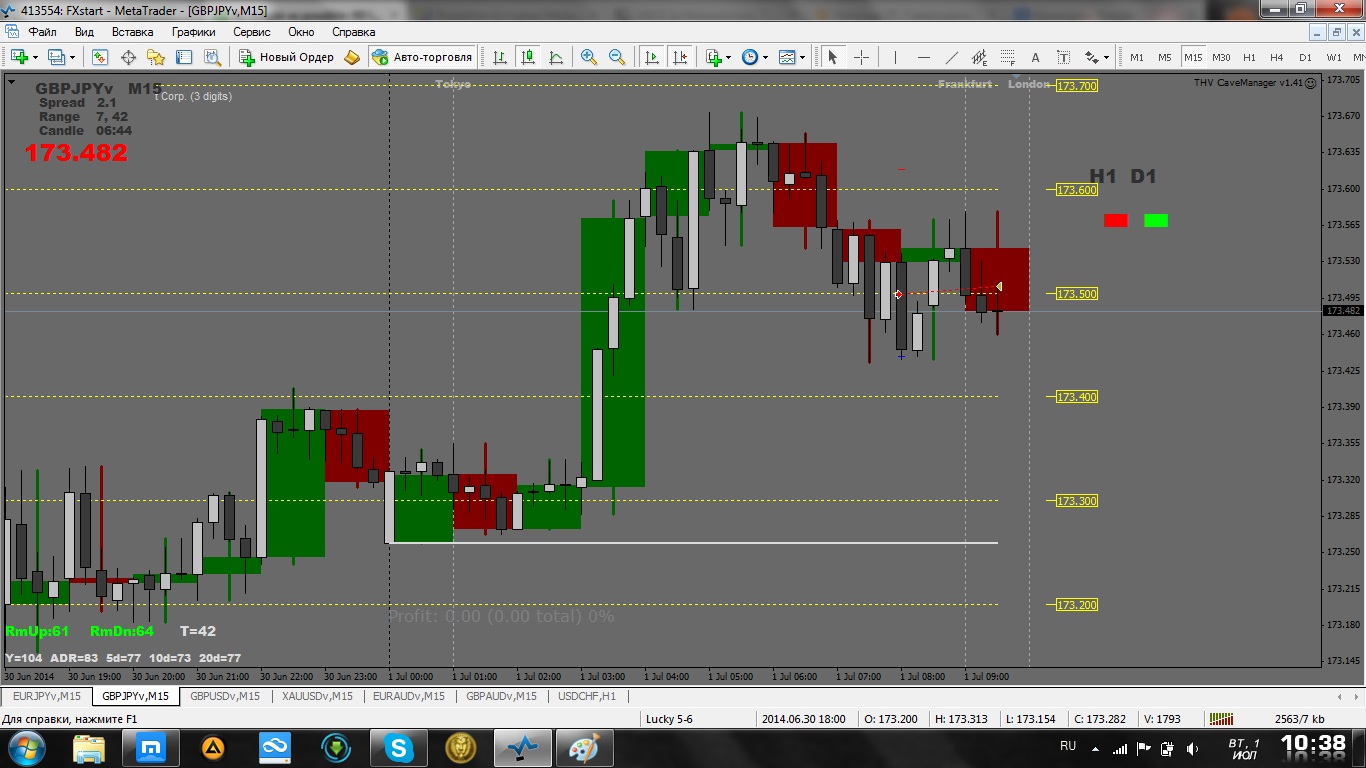Switch chart to bar chart mode

[499, 57]
